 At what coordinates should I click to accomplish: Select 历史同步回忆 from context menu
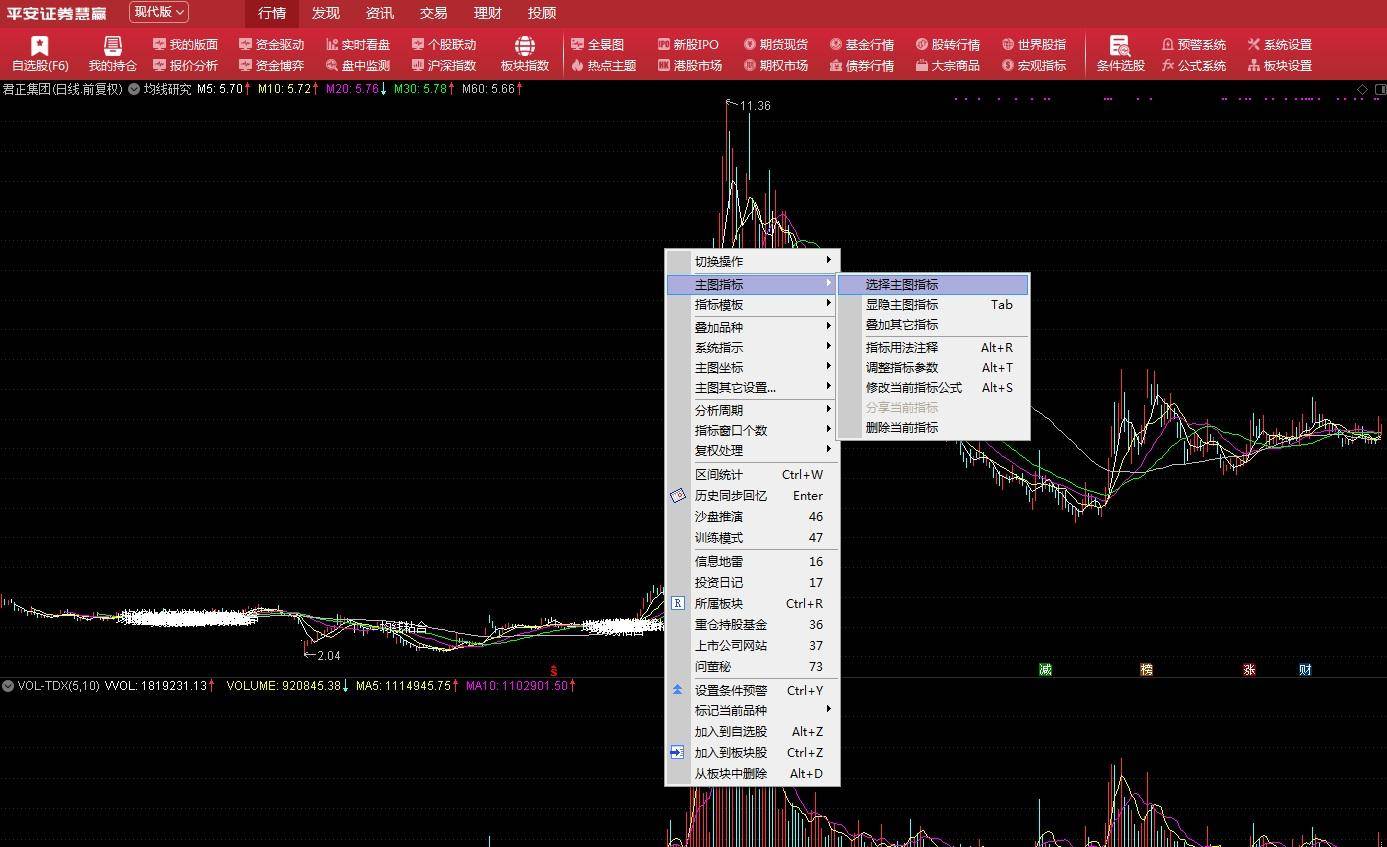click(x=752, y=495)
